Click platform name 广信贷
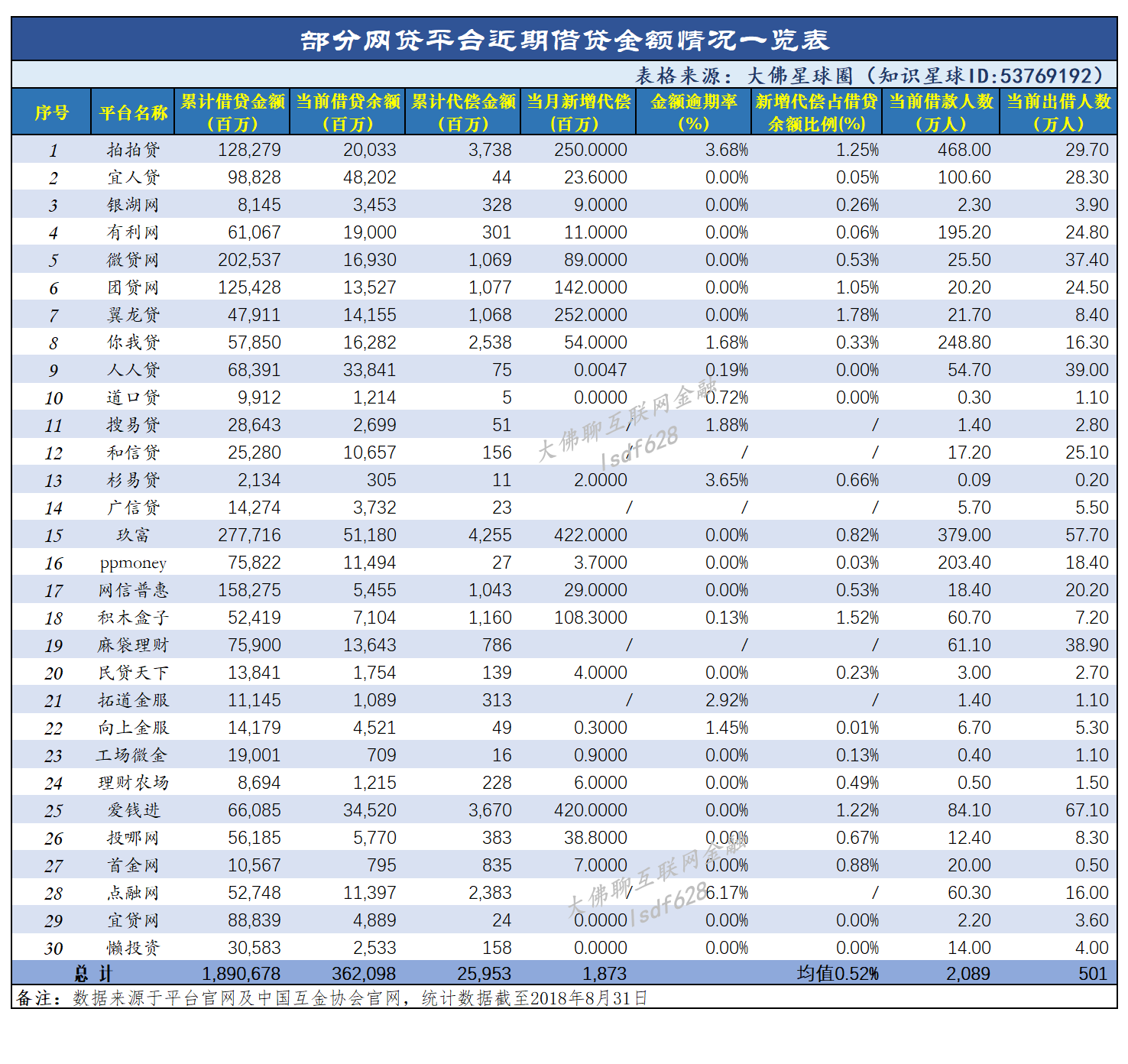The width and height of the screenshot is (1128, 1064). [x=133, y=508]
